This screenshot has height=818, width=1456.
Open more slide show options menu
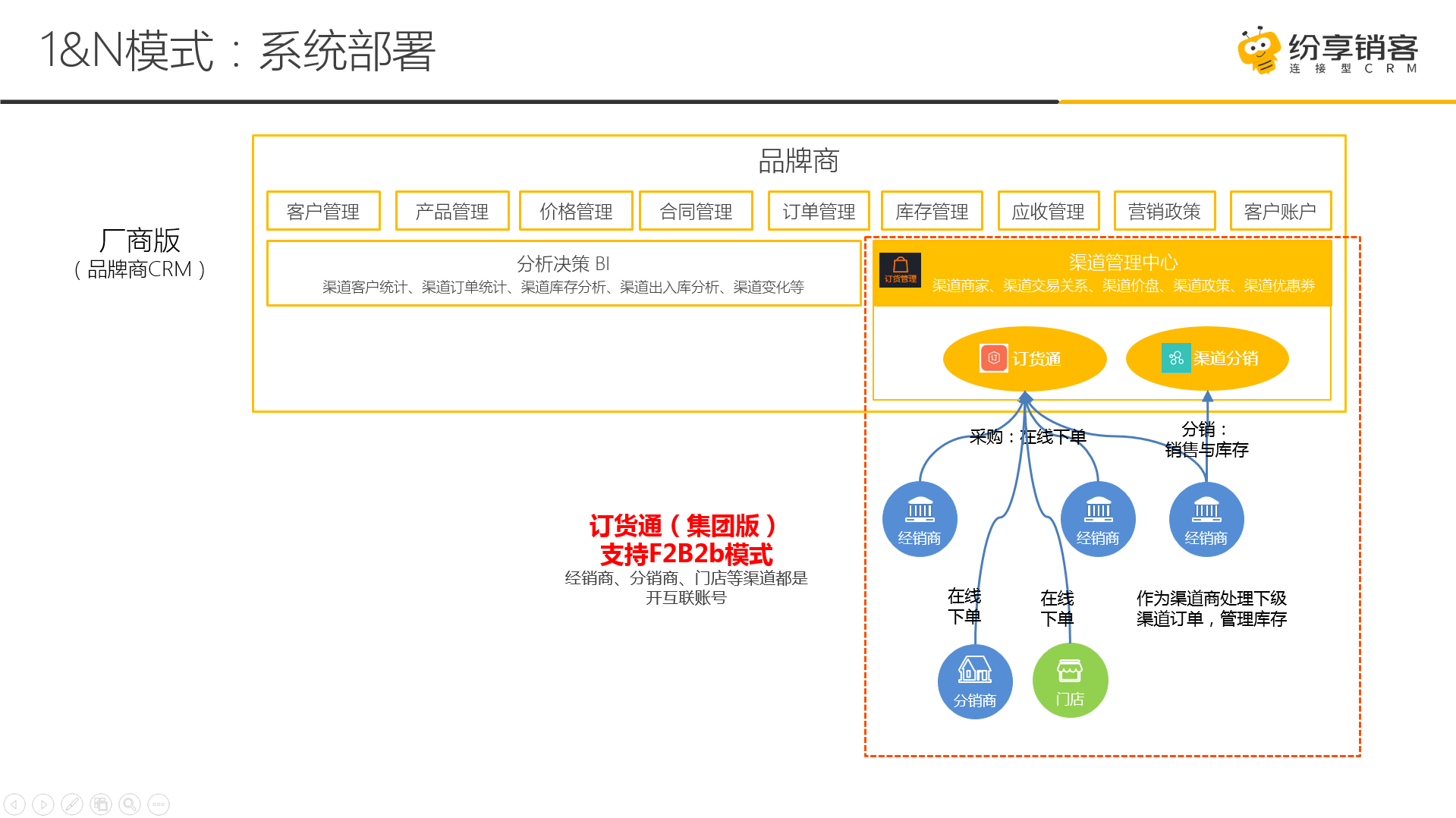159,804
